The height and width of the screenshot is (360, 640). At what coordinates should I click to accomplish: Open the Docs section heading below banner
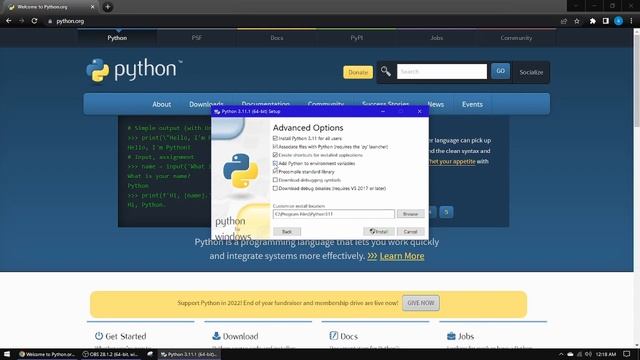[349, 336]
